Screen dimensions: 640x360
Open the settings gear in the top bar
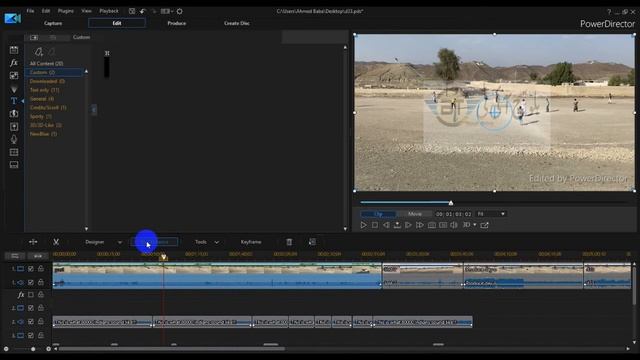tap(180, 11)
